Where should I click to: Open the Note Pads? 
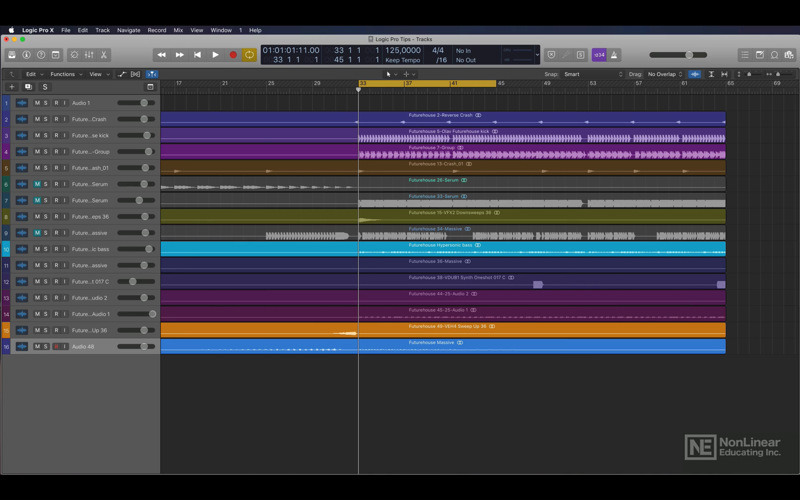(760, 55)
